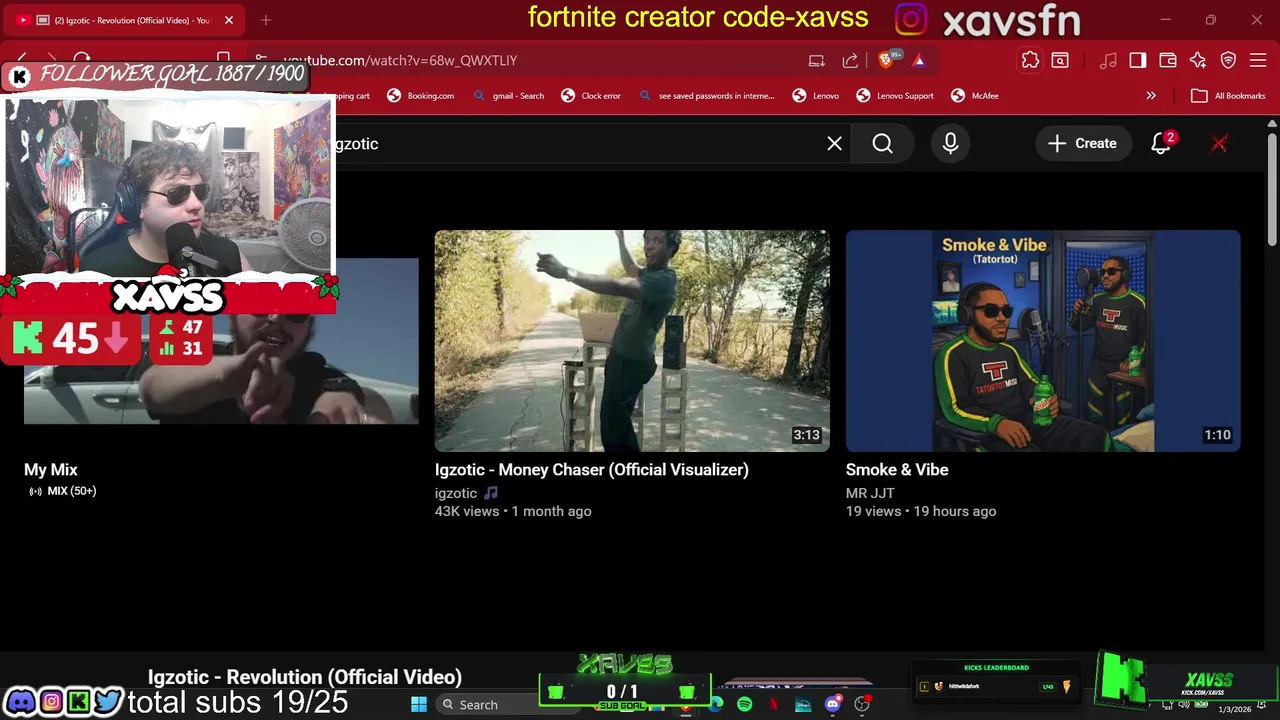1280x720 pixels.
Task: Open the McAfee bookmark
Action: [975, 96]
